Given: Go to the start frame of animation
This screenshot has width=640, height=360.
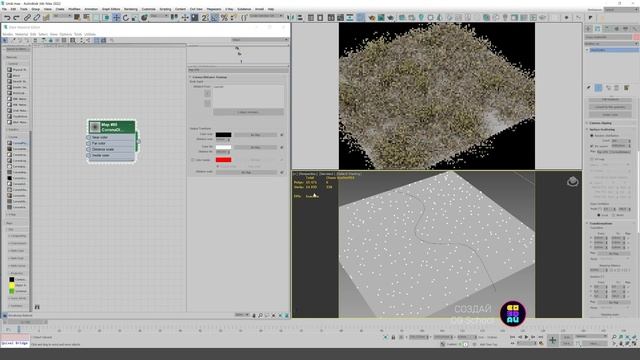Looking at the screenshot, I should [513, 337].
